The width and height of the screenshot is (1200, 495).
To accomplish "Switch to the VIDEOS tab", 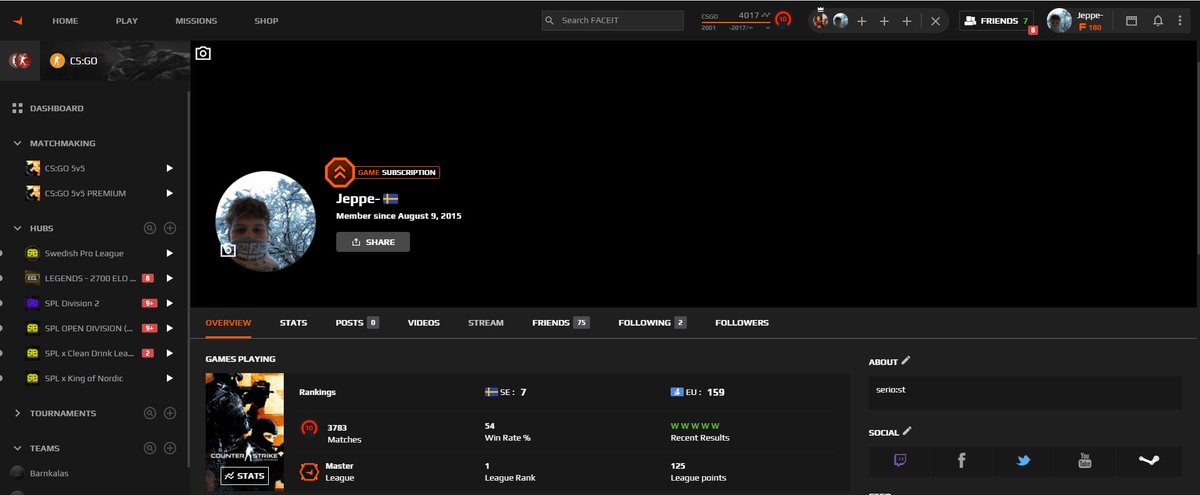I will [x=424, y=323].
